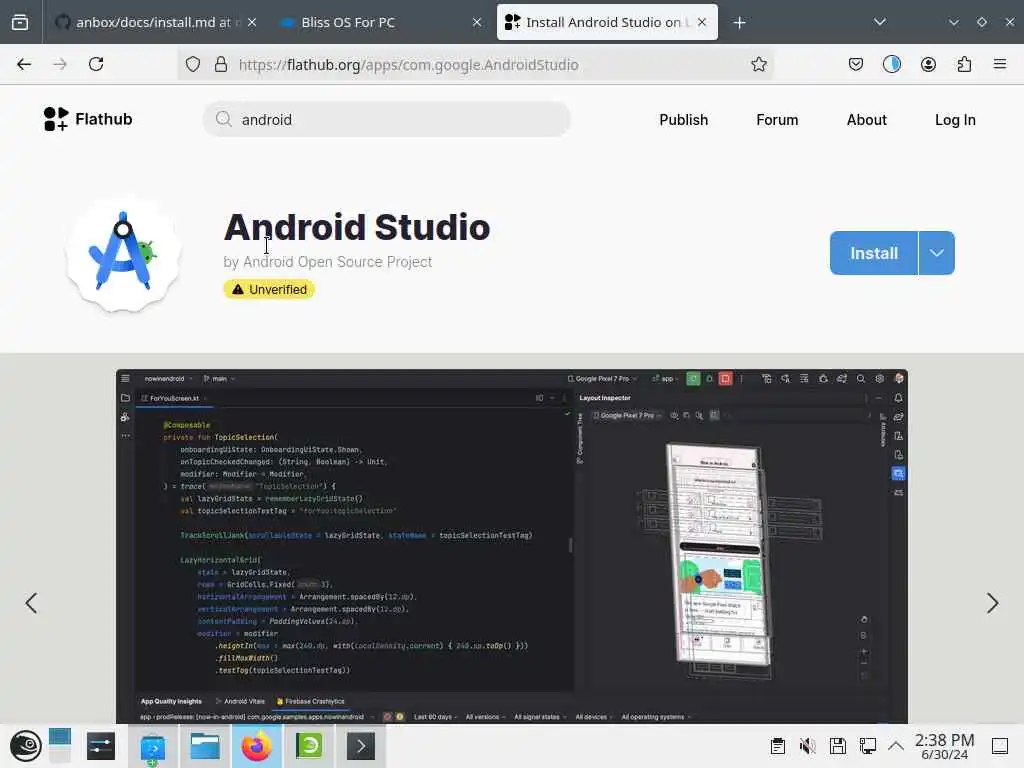The image size is (1024, 768).
Task: Open the Dolphin file manager
Action: tap(204, 746)
